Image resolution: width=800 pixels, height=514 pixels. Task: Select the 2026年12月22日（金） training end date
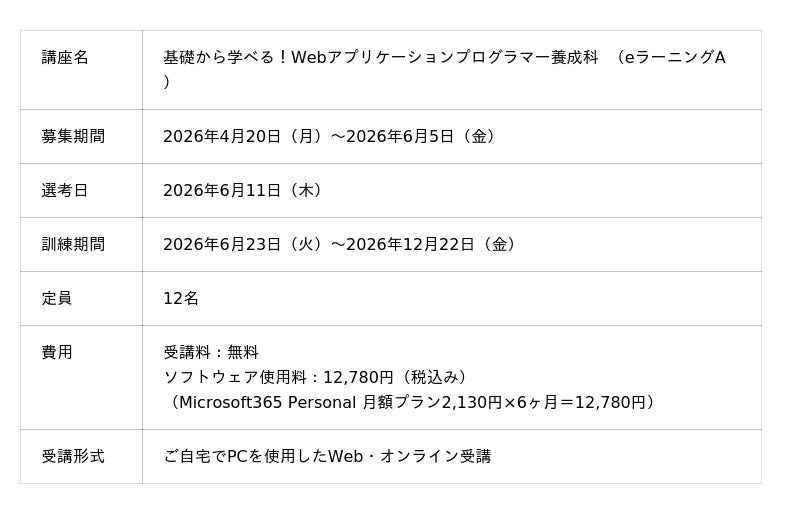point(431,244)
